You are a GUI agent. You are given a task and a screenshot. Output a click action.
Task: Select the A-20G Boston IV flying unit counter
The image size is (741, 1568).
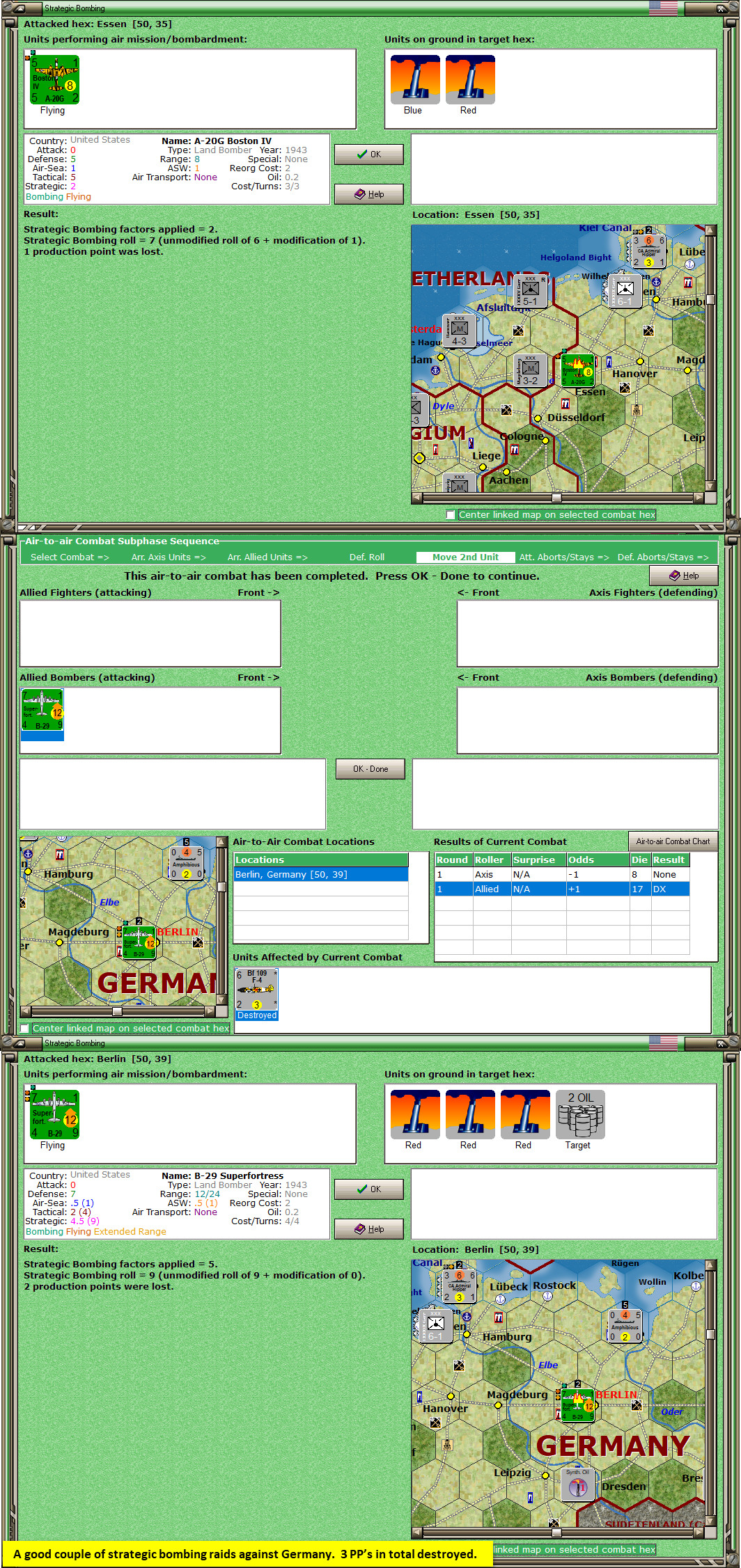pos(55,79)
